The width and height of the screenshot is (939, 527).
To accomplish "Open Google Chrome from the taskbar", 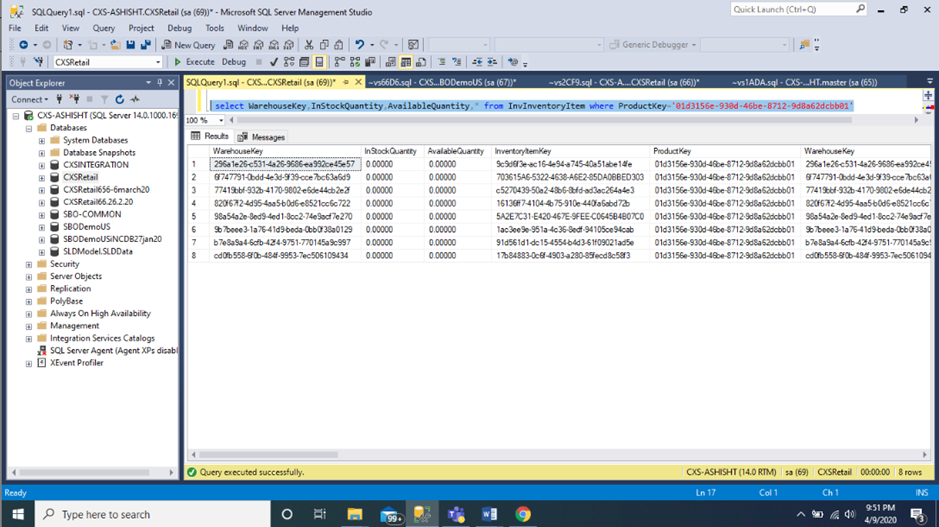I will [523, 514].
